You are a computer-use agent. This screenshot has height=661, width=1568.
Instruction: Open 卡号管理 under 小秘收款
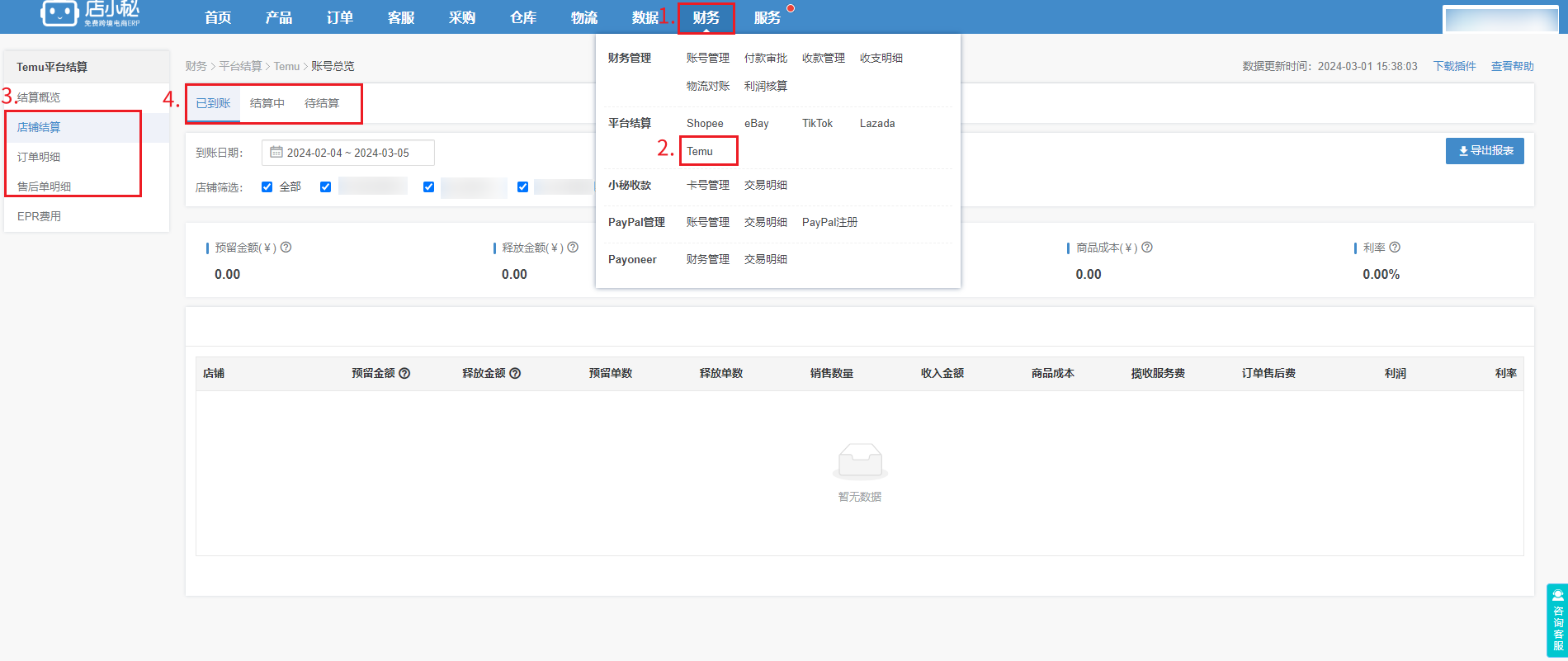coord(708,185)
